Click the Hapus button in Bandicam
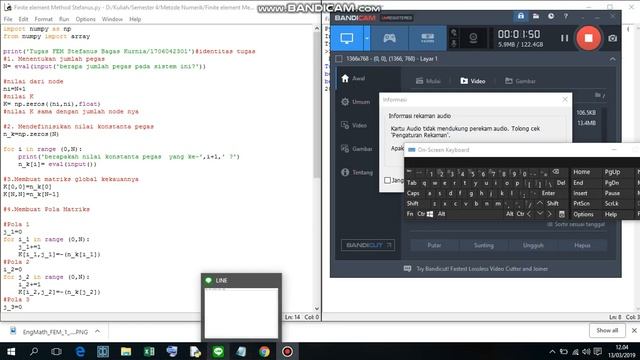 click(582, 245)
